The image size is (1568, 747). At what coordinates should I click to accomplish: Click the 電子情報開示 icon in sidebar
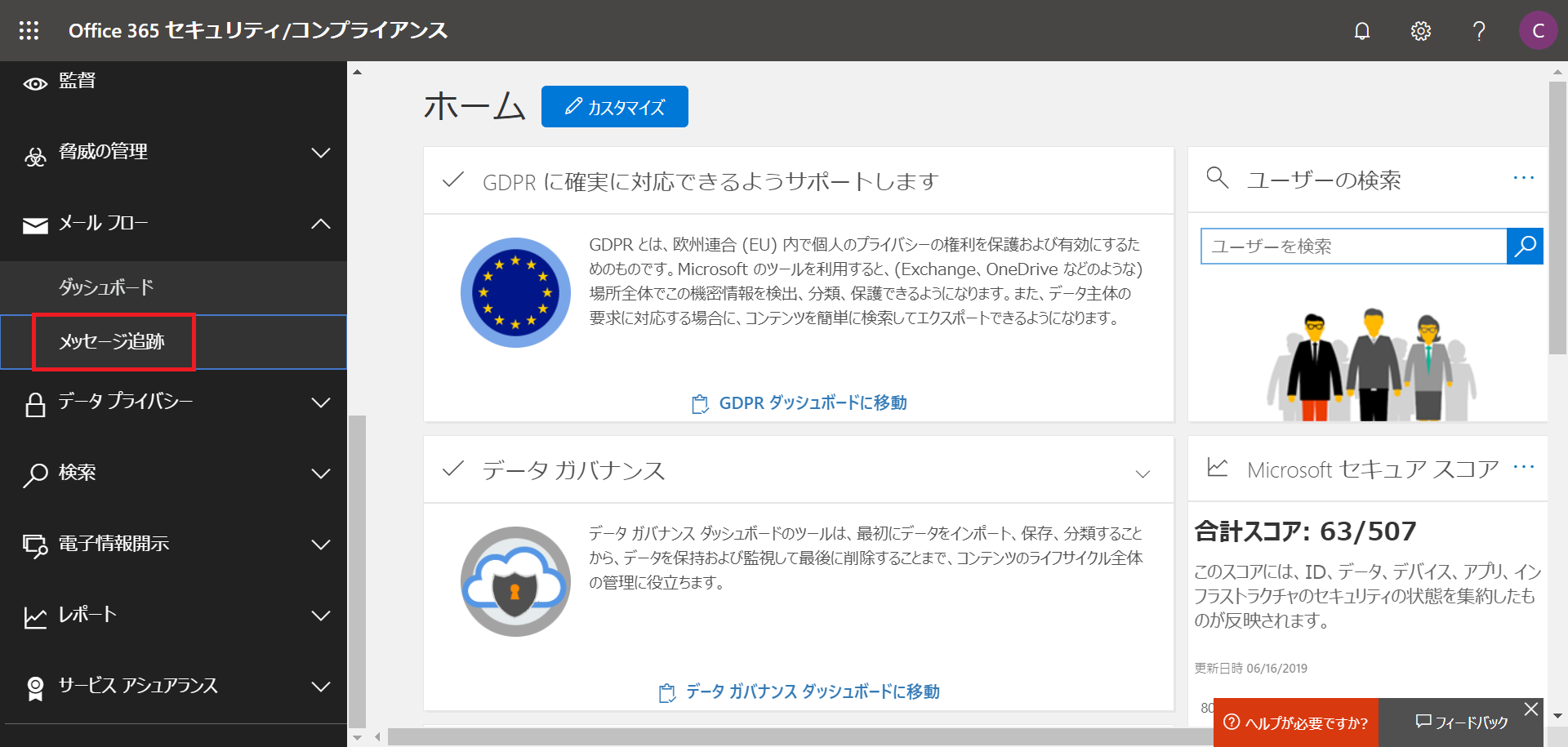click(35, 546)
